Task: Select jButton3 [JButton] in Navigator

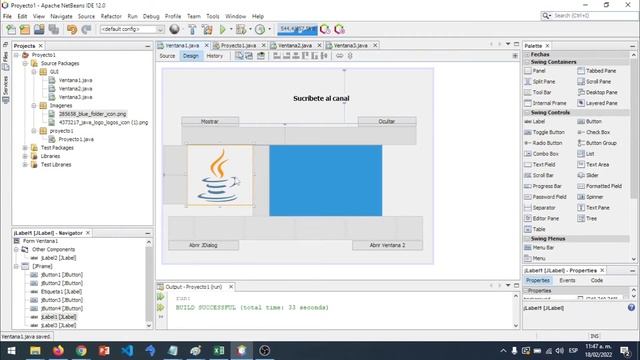Action: 57,300
